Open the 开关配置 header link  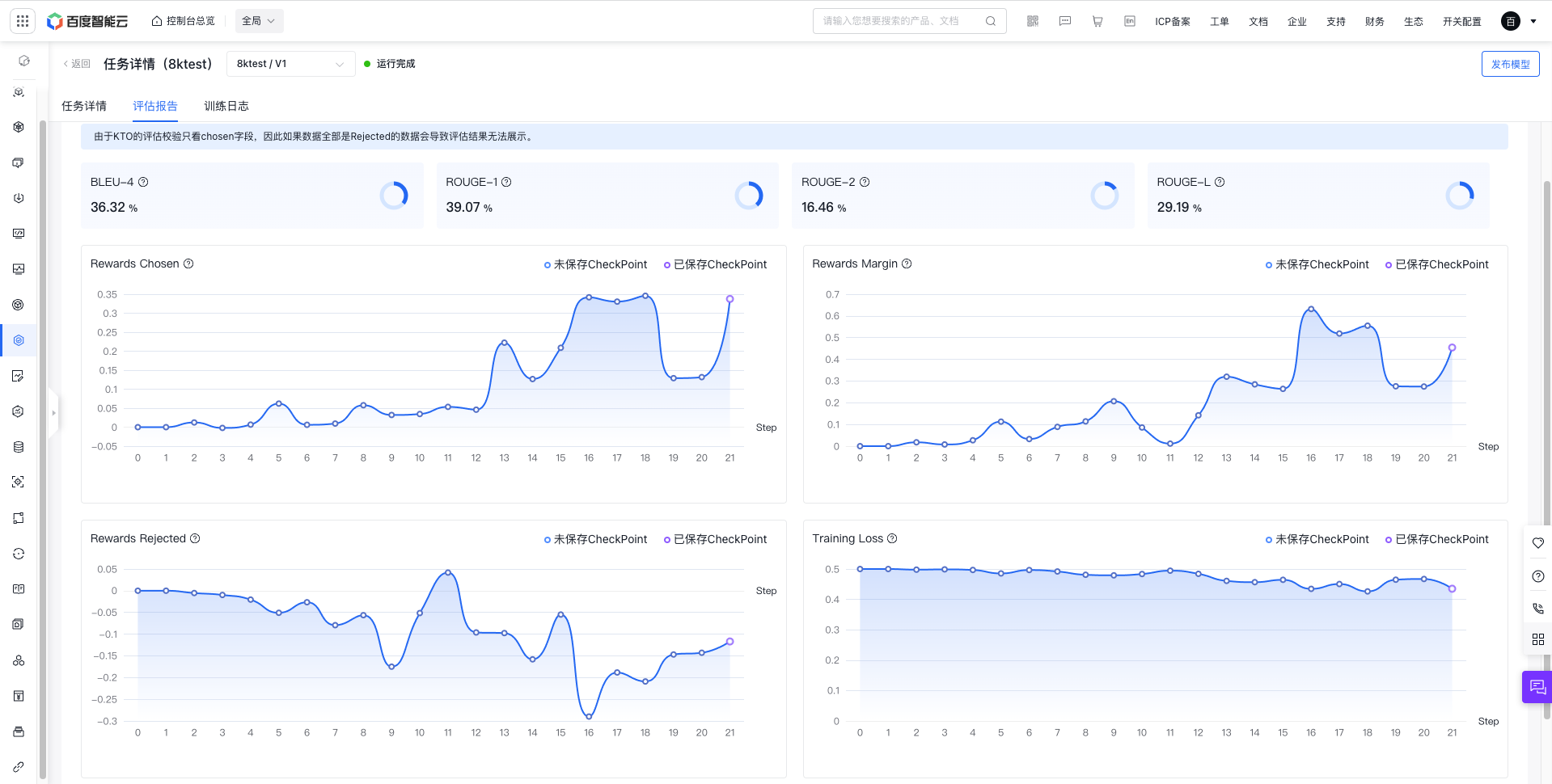click(x=1462, y=22)
